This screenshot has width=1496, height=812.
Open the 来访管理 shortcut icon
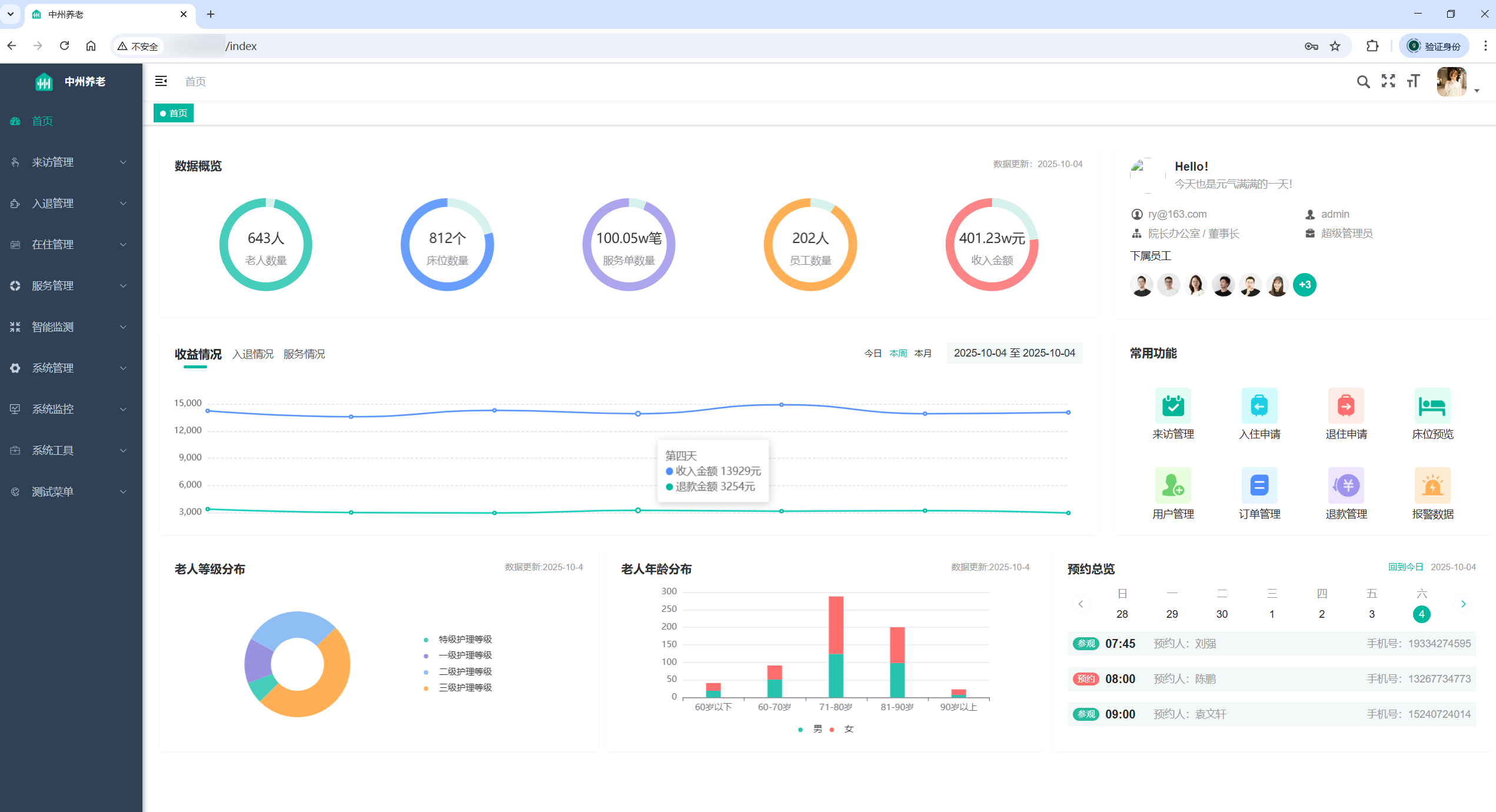pos(1172,405)
